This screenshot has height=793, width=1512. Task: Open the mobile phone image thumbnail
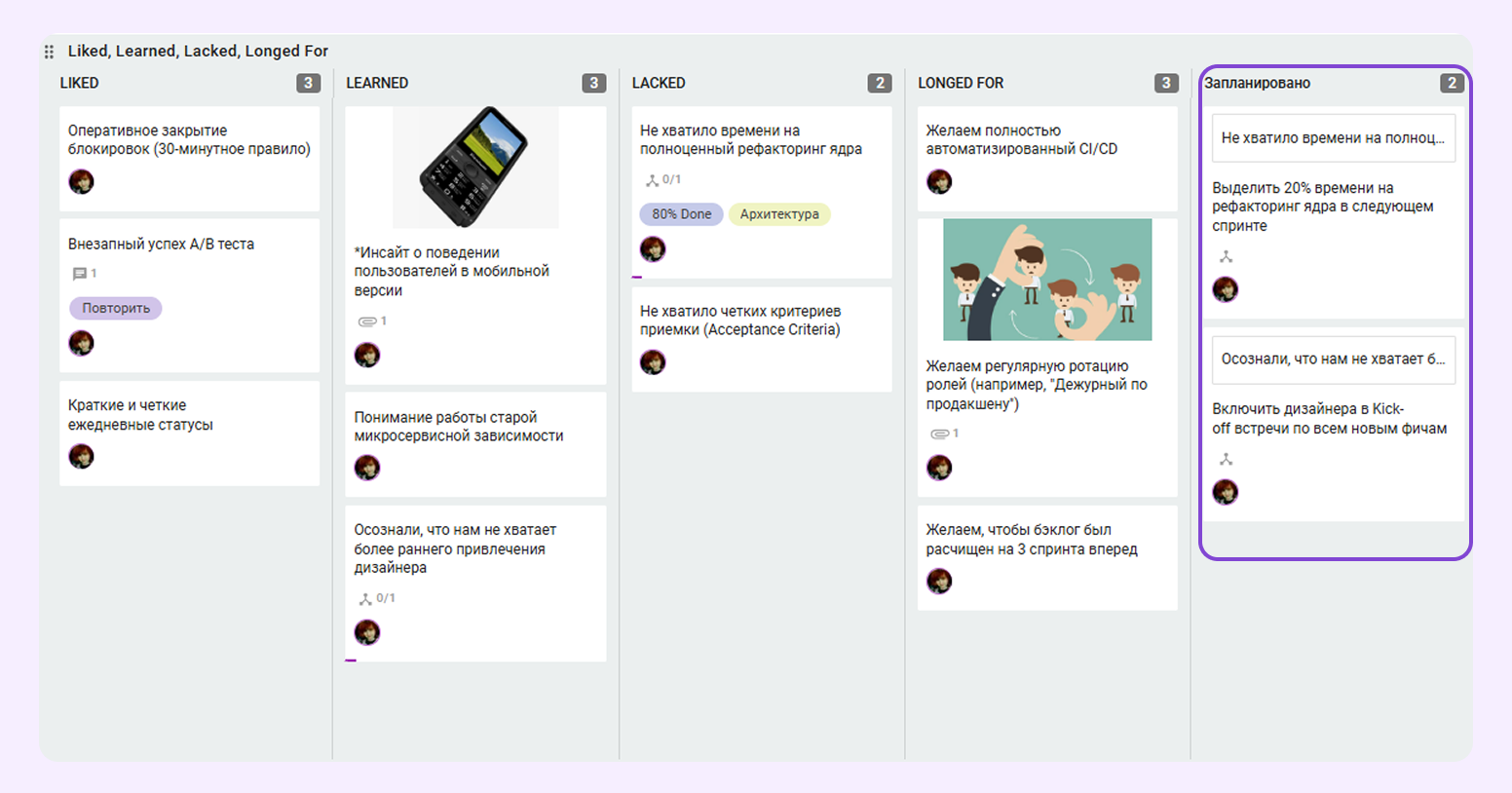[x=475, y=168]
